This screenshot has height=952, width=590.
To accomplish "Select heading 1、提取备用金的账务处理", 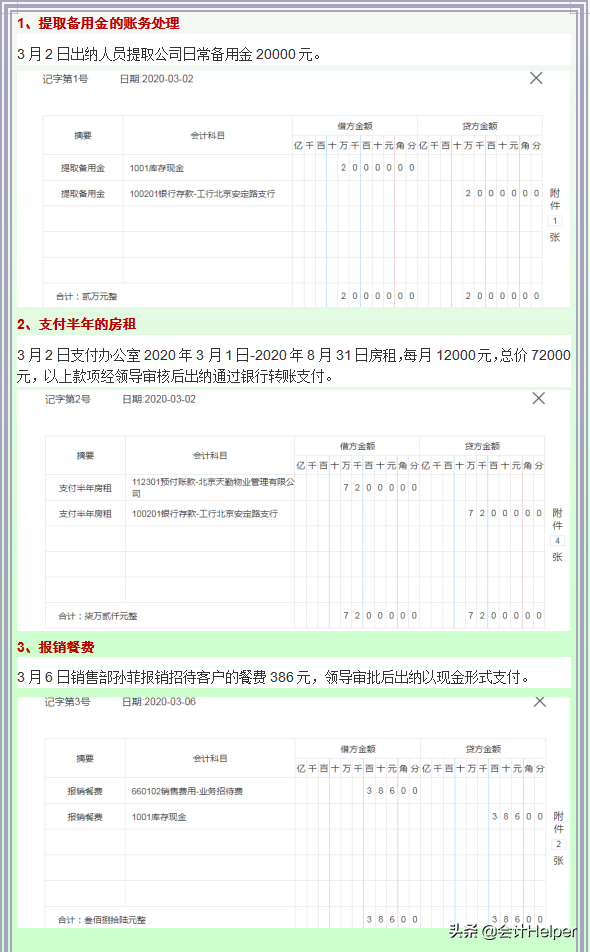I will click(x=98, y=23).
